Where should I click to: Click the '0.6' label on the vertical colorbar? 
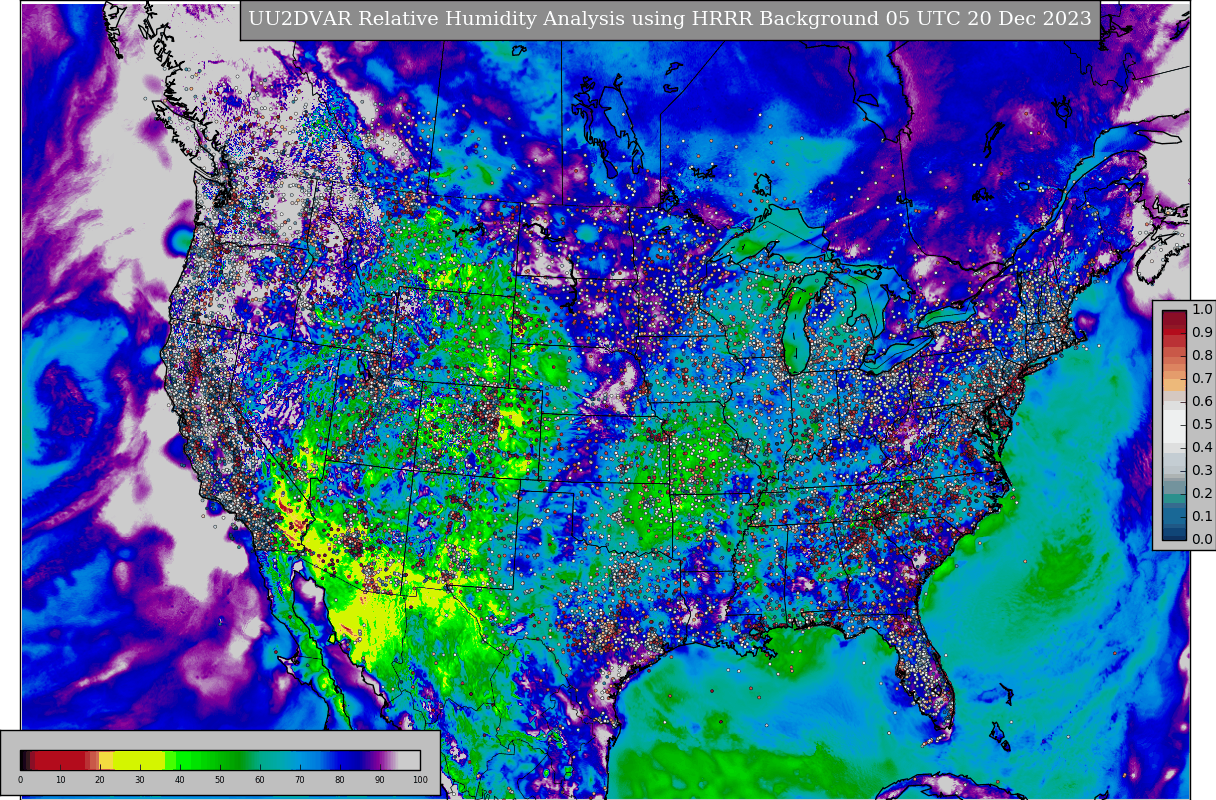pyautogui.click(x=1202, y=402)
